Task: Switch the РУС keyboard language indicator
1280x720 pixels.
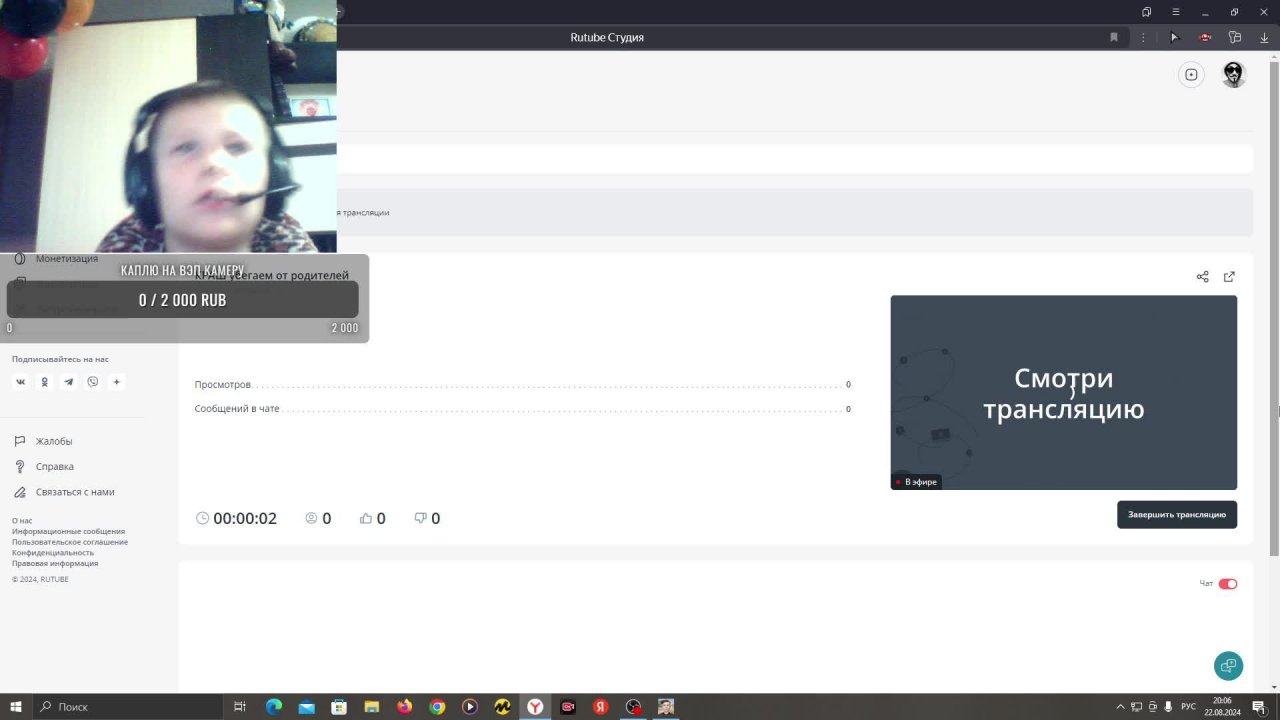Action: (x=1189, y=707)
